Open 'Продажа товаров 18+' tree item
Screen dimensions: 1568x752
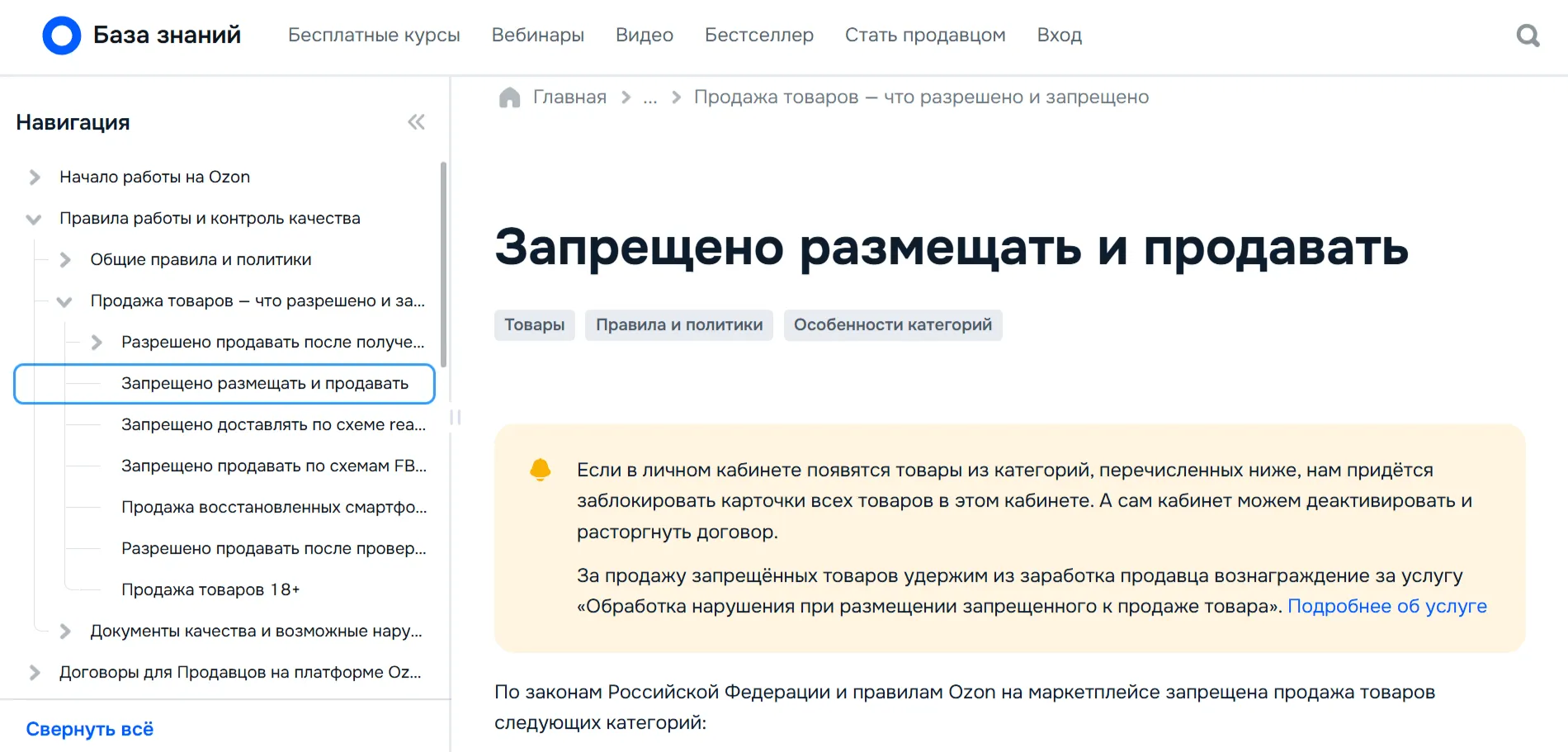pyautogui.click(x=210, y=590)
